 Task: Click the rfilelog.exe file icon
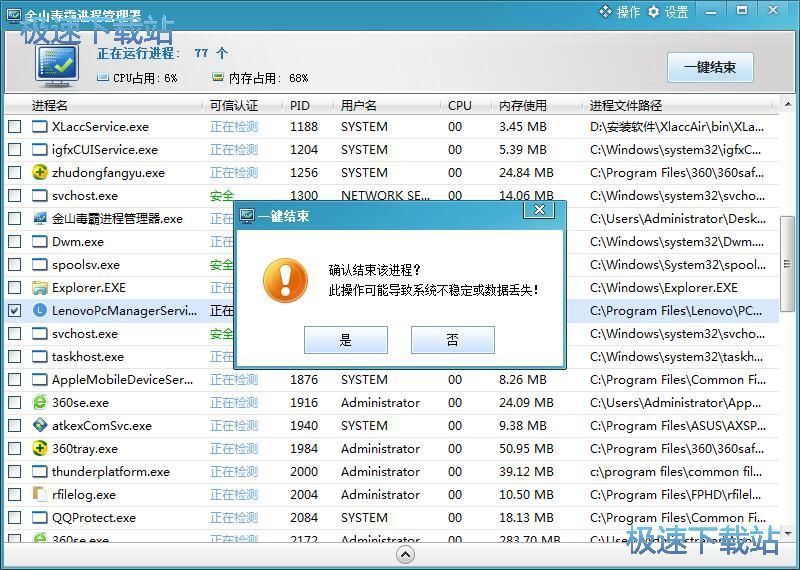click(x=39, y=494)
